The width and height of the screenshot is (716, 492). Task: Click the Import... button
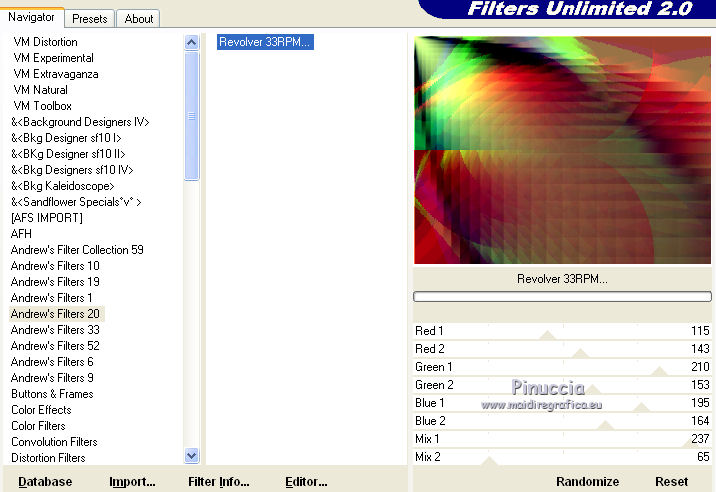pyautogui.click(x=132, y=481)
